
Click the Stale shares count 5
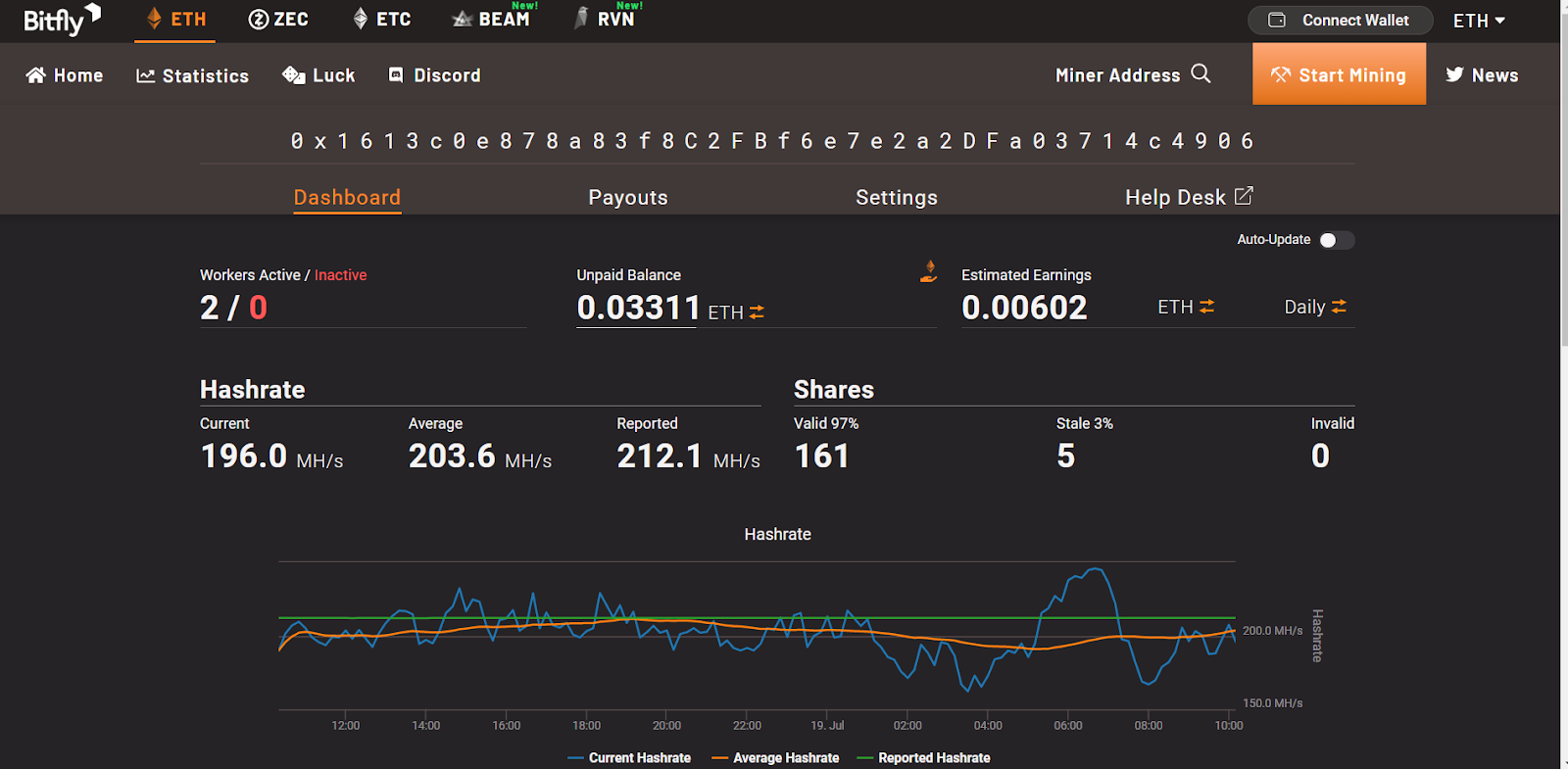1066,457
